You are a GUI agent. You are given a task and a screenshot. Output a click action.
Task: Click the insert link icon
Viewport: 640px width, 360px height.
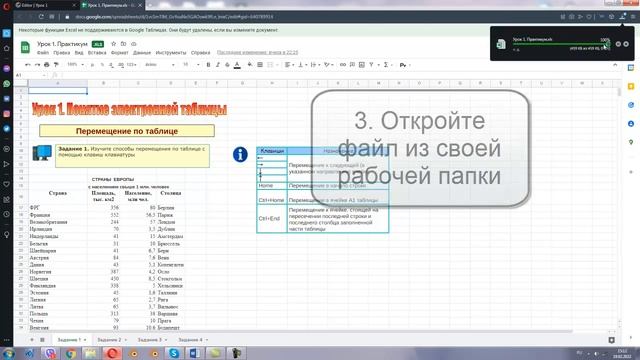[342, 65]
